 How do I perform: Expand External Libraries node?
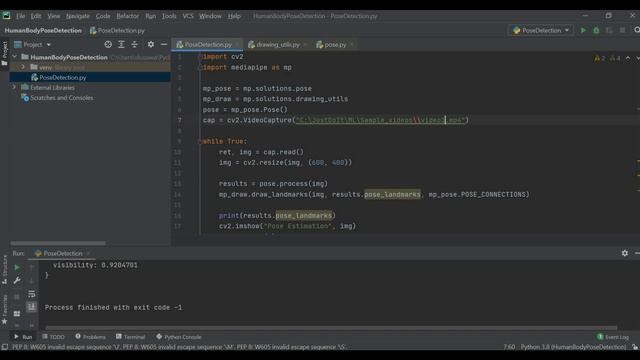(x=14, y=87)
